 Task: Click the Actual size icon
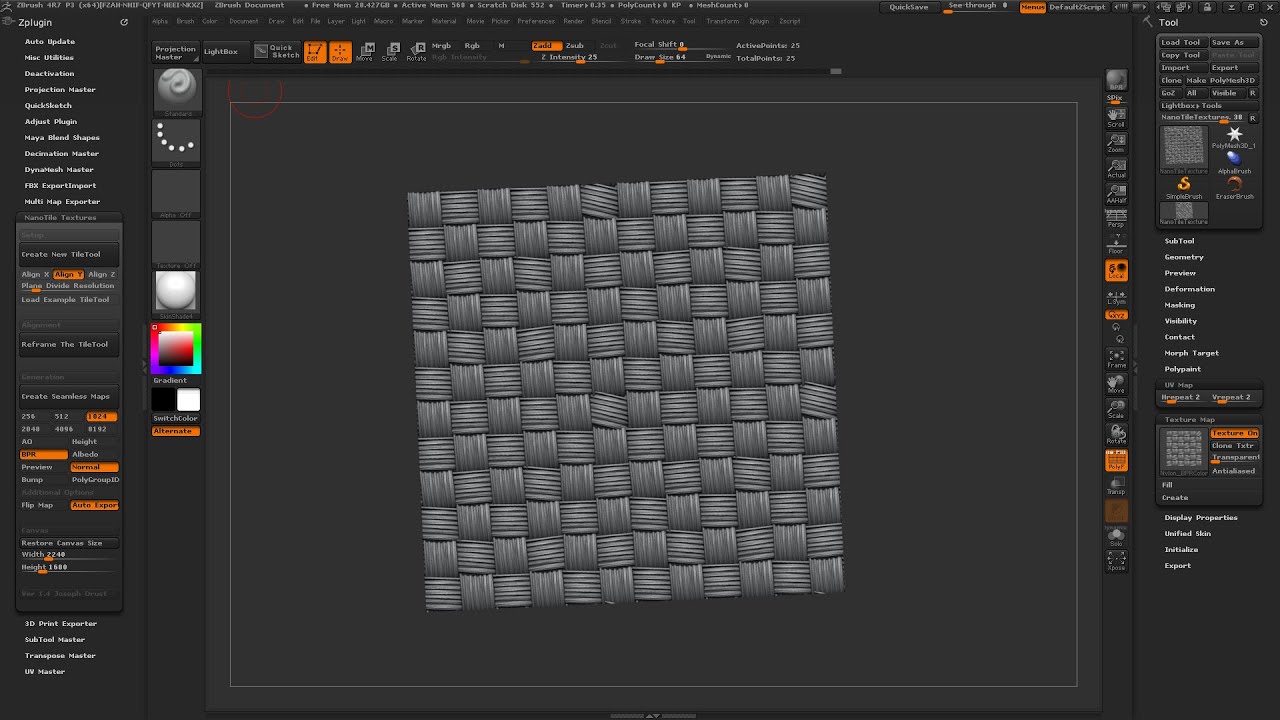(1116, 168)
